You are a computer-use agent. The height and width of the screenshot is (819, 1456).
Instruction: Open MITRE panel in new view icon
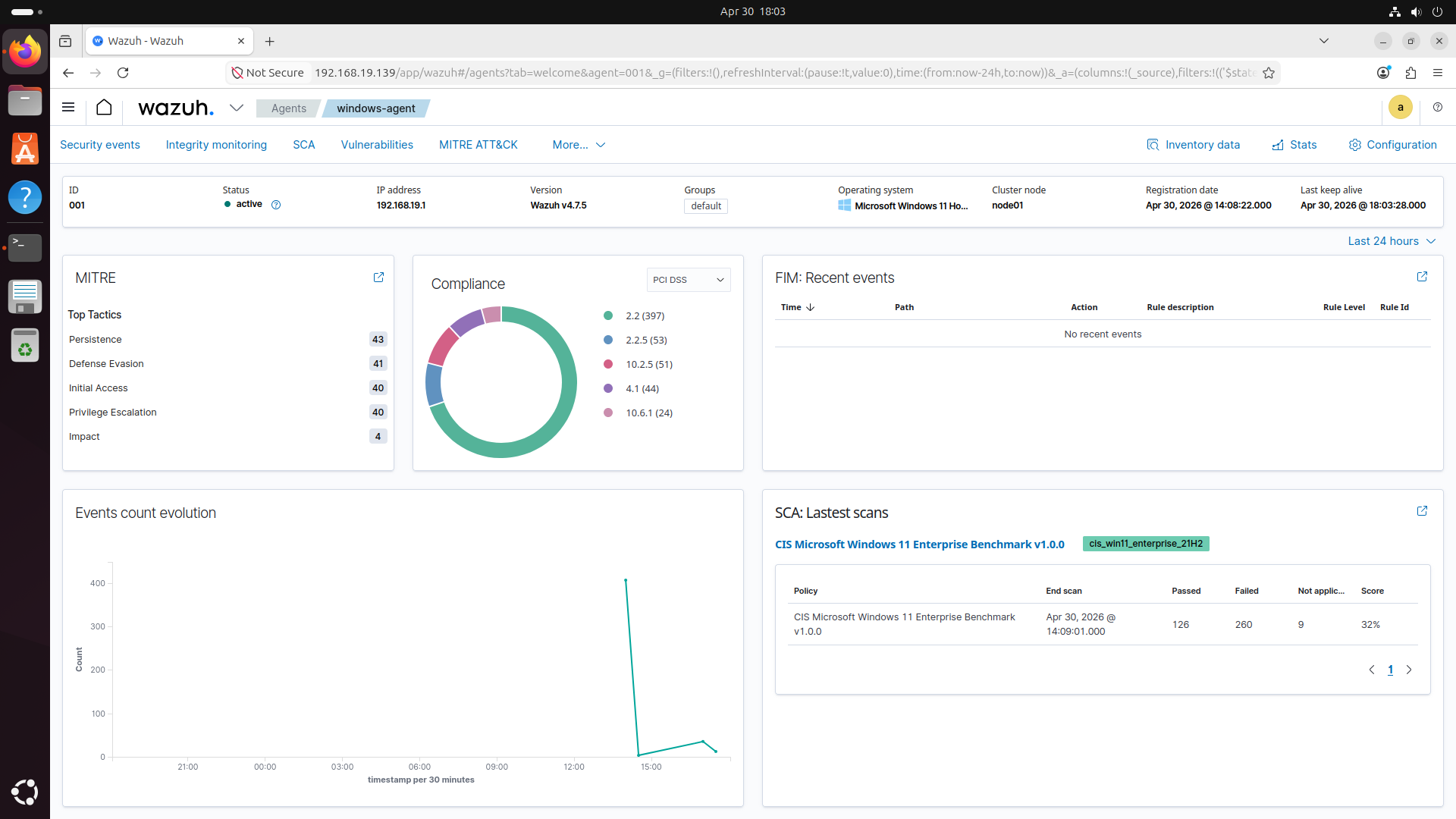378,278
